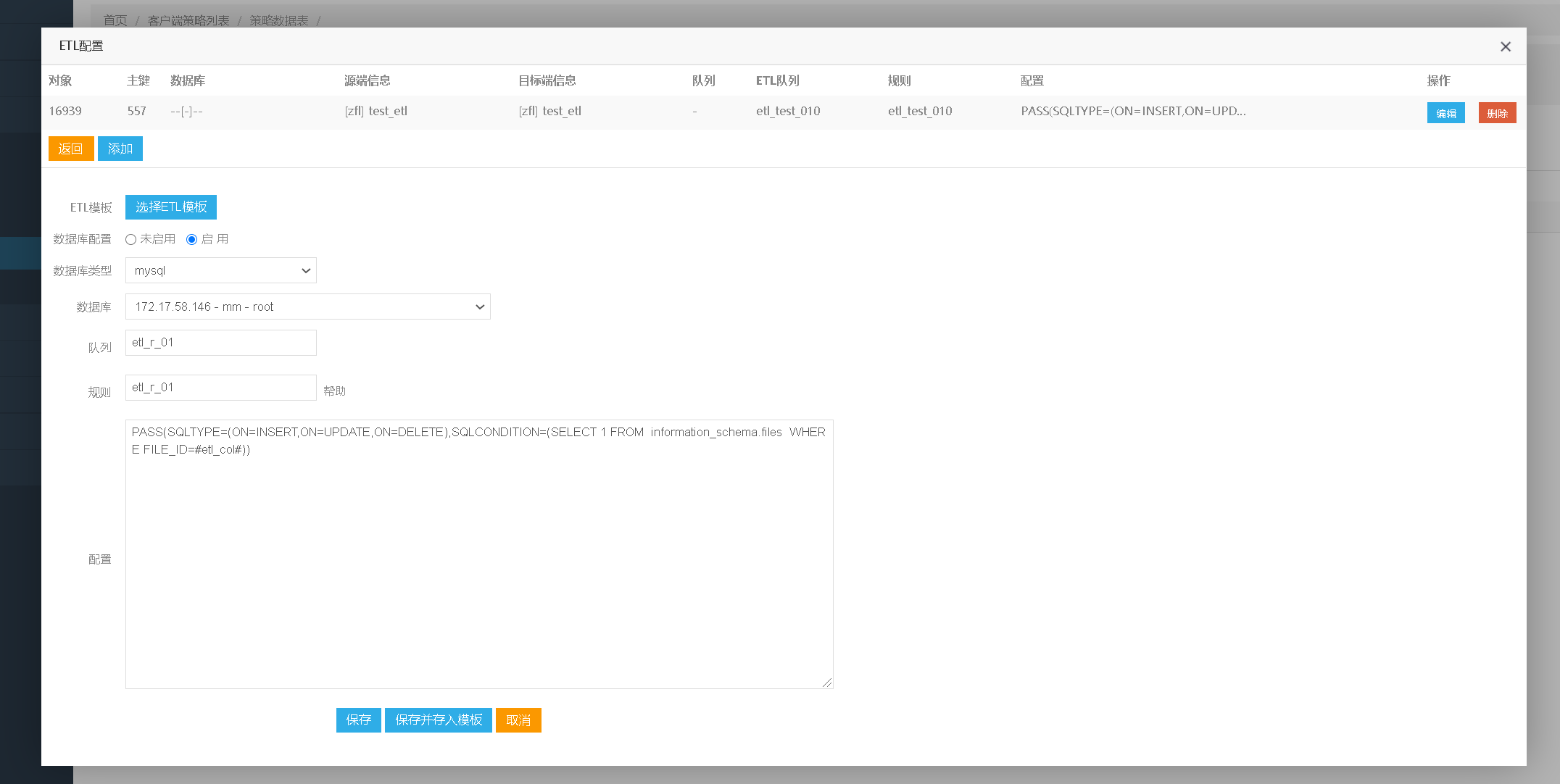The height and width of the screenshot is (784, 1560).
Task: Click the 添加 button
Action: click(120, 149)
